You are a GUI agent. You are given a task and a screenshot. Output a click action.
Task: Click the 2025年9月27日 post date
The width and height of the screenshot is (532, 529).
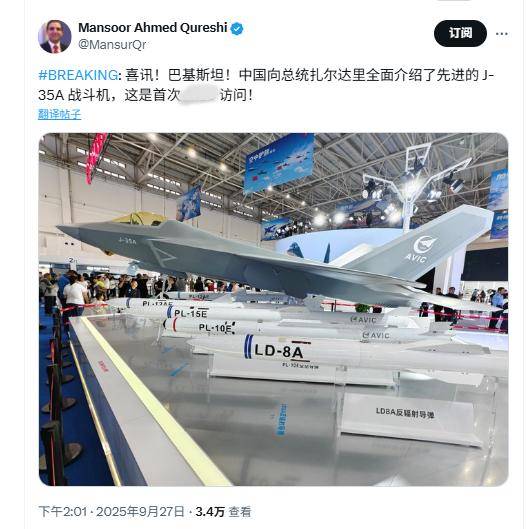click(x=140, y=511)
